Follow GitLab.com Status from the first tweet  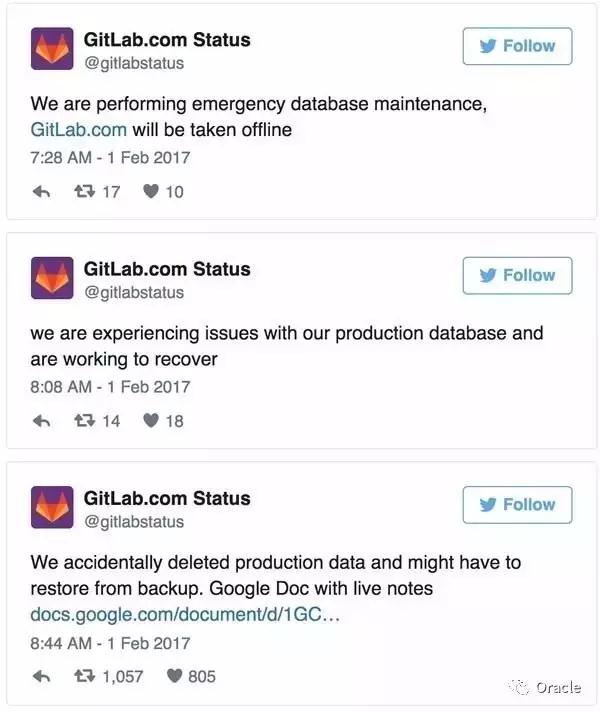(517, 46)
